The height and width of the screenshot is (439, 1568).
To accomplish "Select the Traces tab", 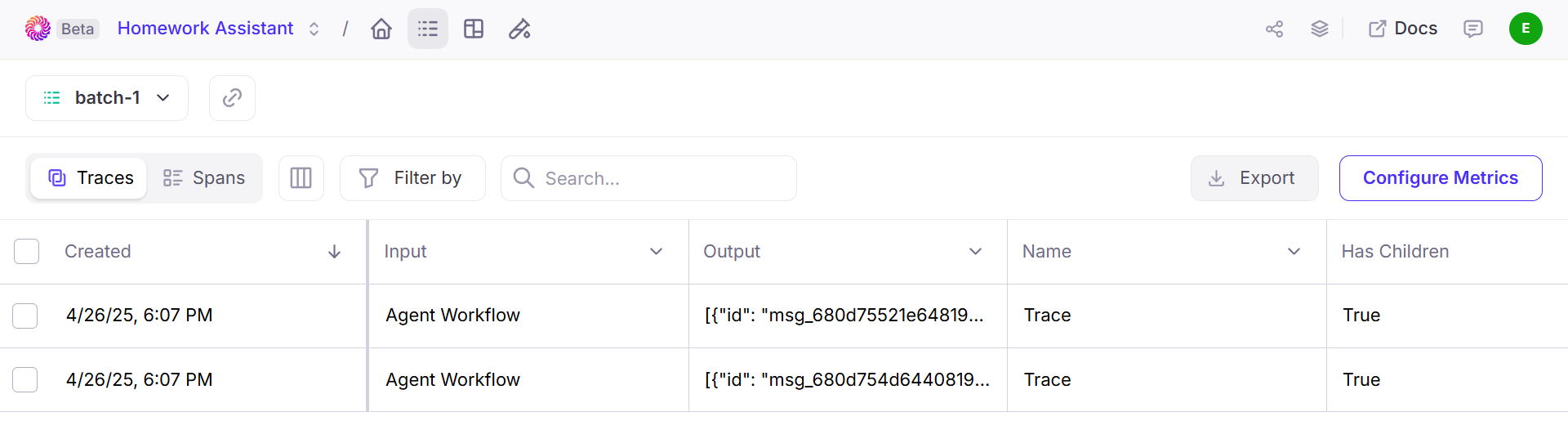I will [89, 178].
